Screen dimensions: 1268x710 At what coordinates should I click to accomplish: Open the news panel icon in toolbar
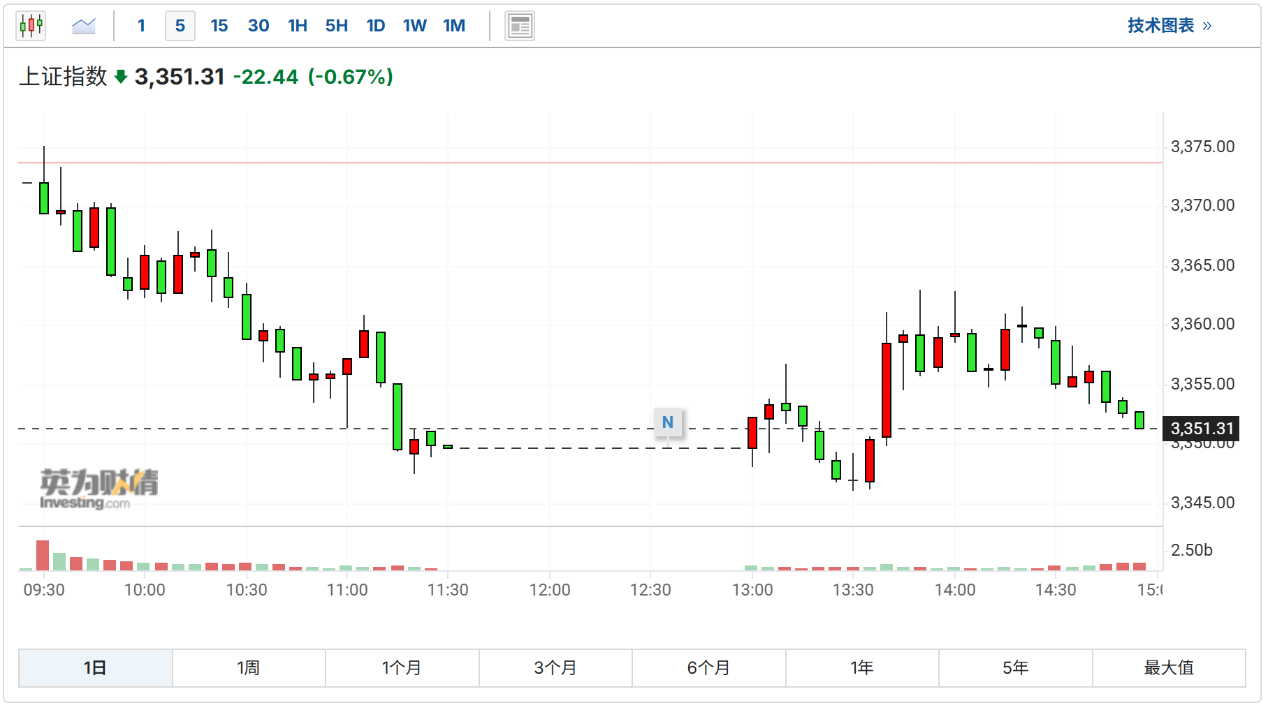[x=520, y=25]
